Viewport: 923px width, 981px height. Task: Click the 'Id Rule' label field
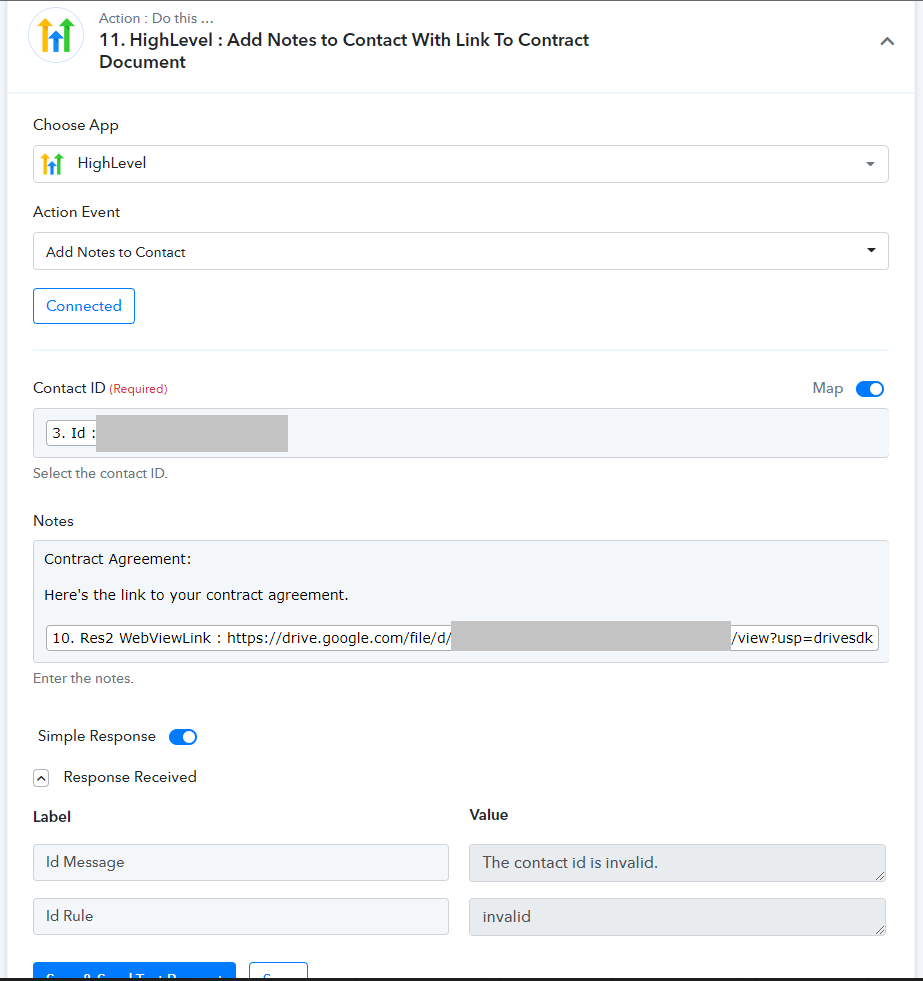[x=241, y=916]
